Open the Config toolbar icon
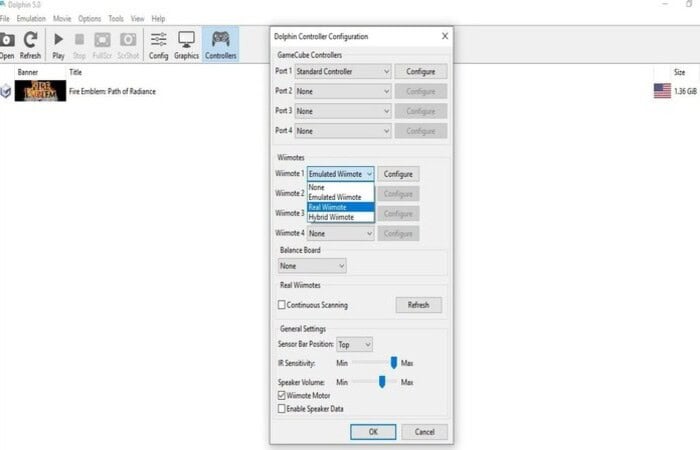Image resolution: width=700 pixels, height=450 pixels. pyautogui.click(x=158, y=45)
